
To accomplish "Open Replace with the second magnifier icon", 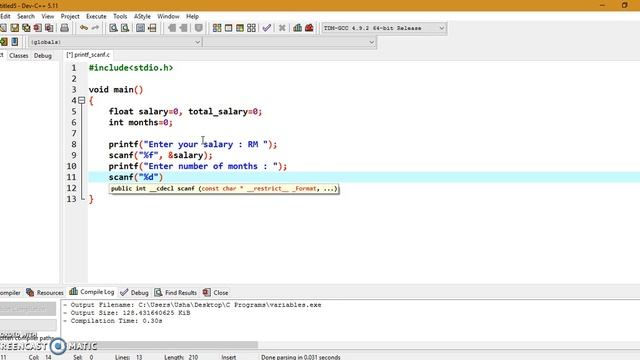I will [125, 28].
